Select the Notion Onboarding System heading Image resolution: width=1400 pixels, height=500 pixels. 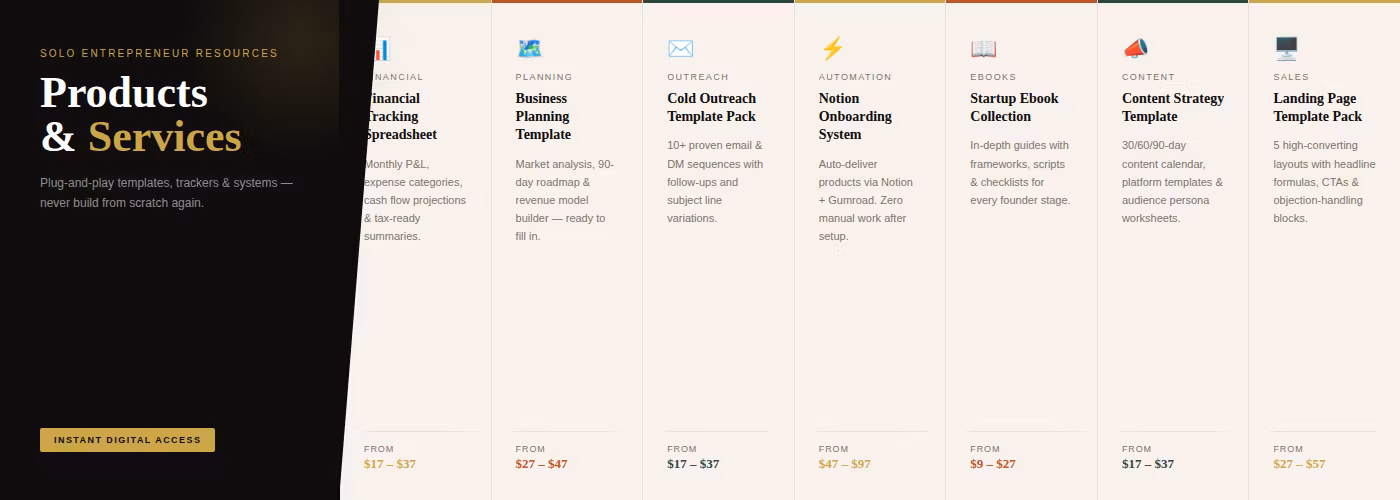point(855,116)
